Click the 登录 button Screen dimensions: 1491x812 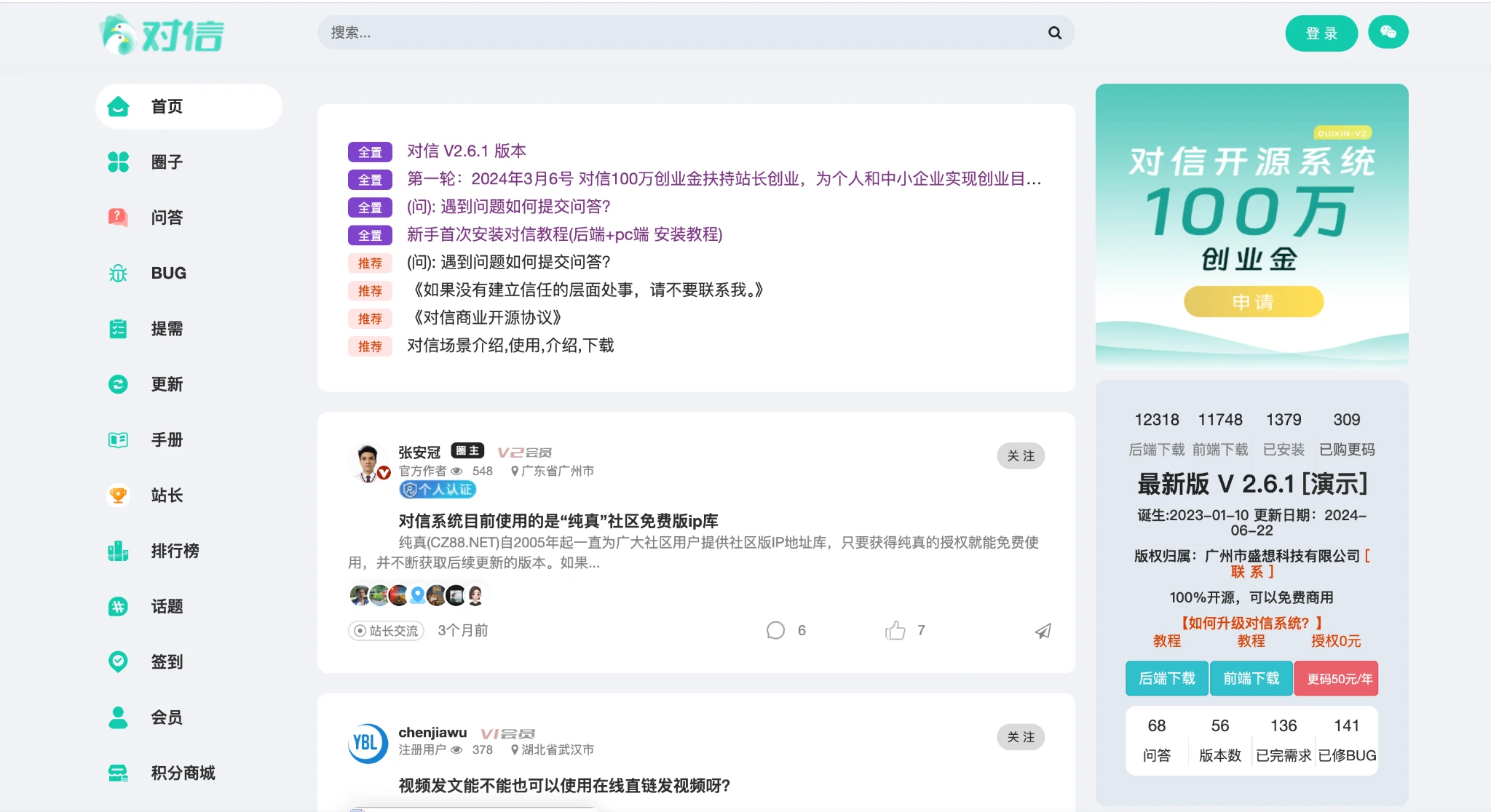click(x=1321, y=33)
